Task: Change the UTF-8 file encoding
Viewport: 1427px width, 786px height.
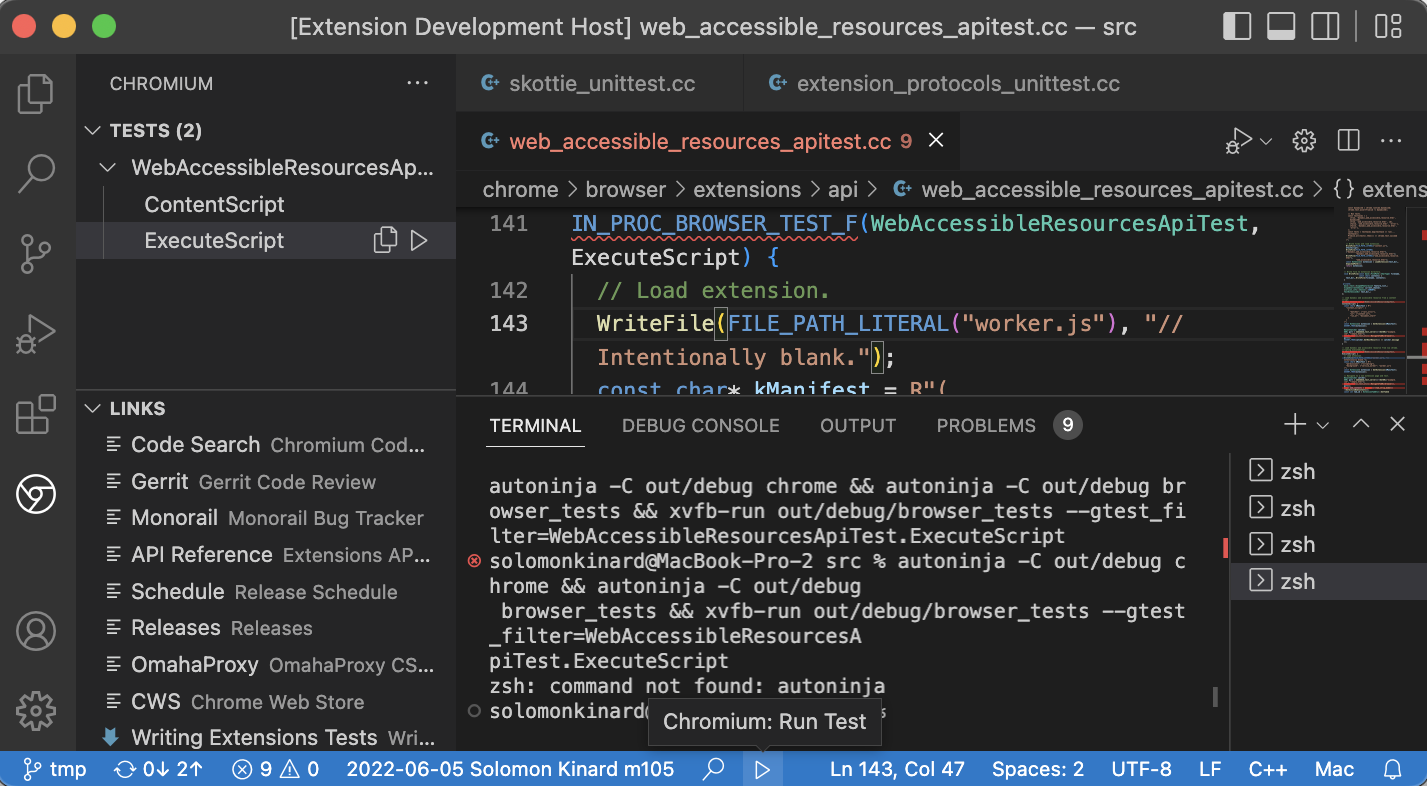Action: pos(1141,769)
